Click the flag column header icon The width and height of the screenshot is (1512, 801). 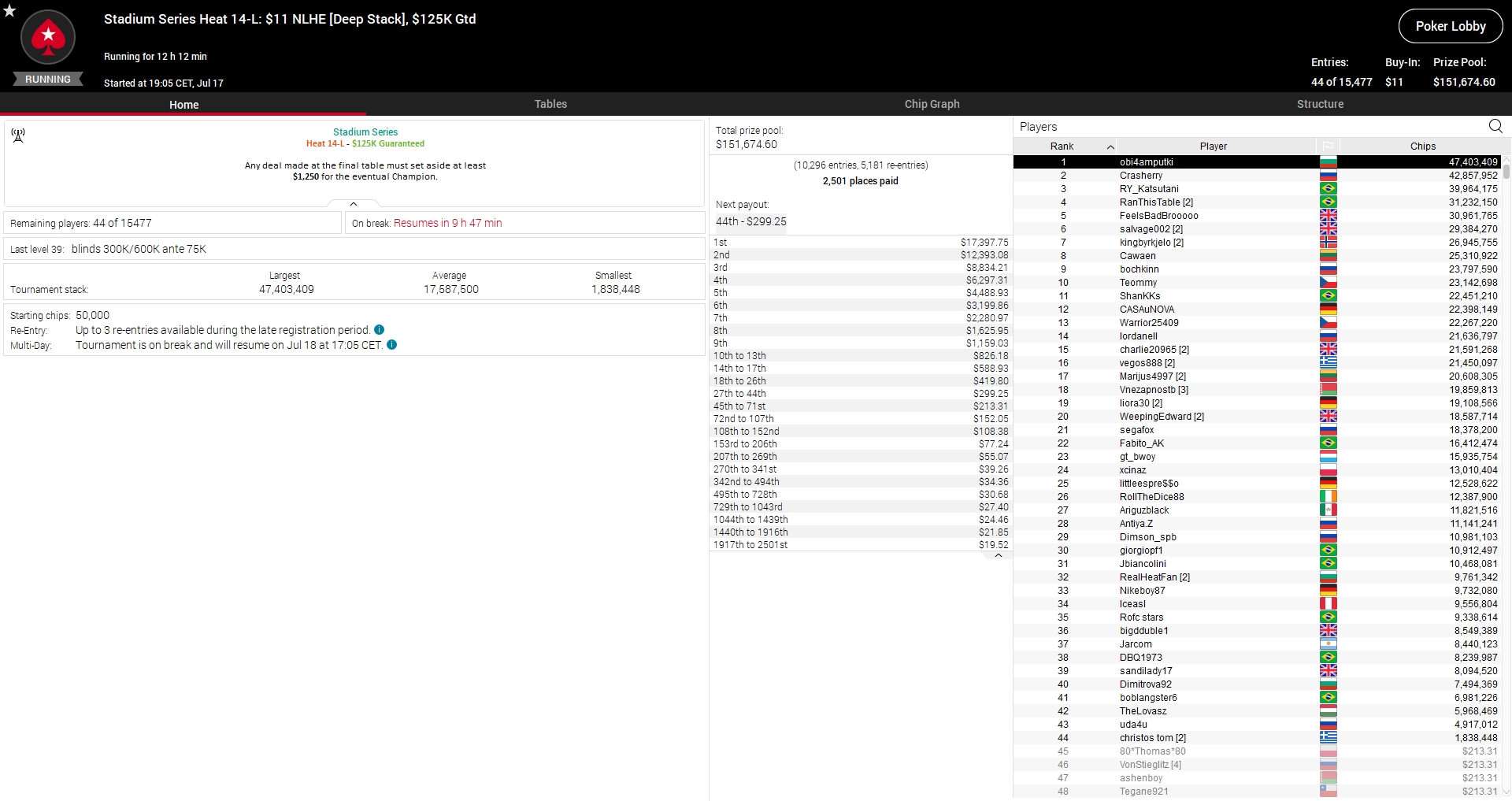[1328, 146]
